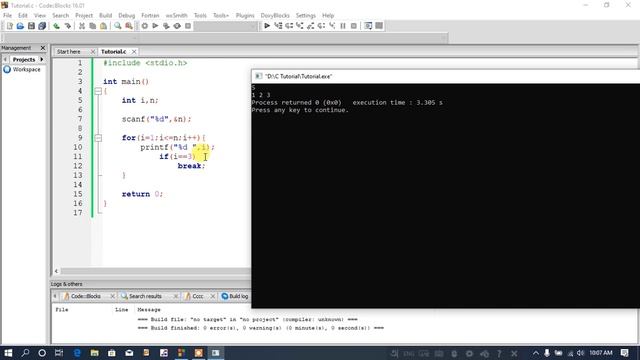Open Replace using the toolbar icon
This screenshot has width=640, height=360.
click(x=129, y=26)
